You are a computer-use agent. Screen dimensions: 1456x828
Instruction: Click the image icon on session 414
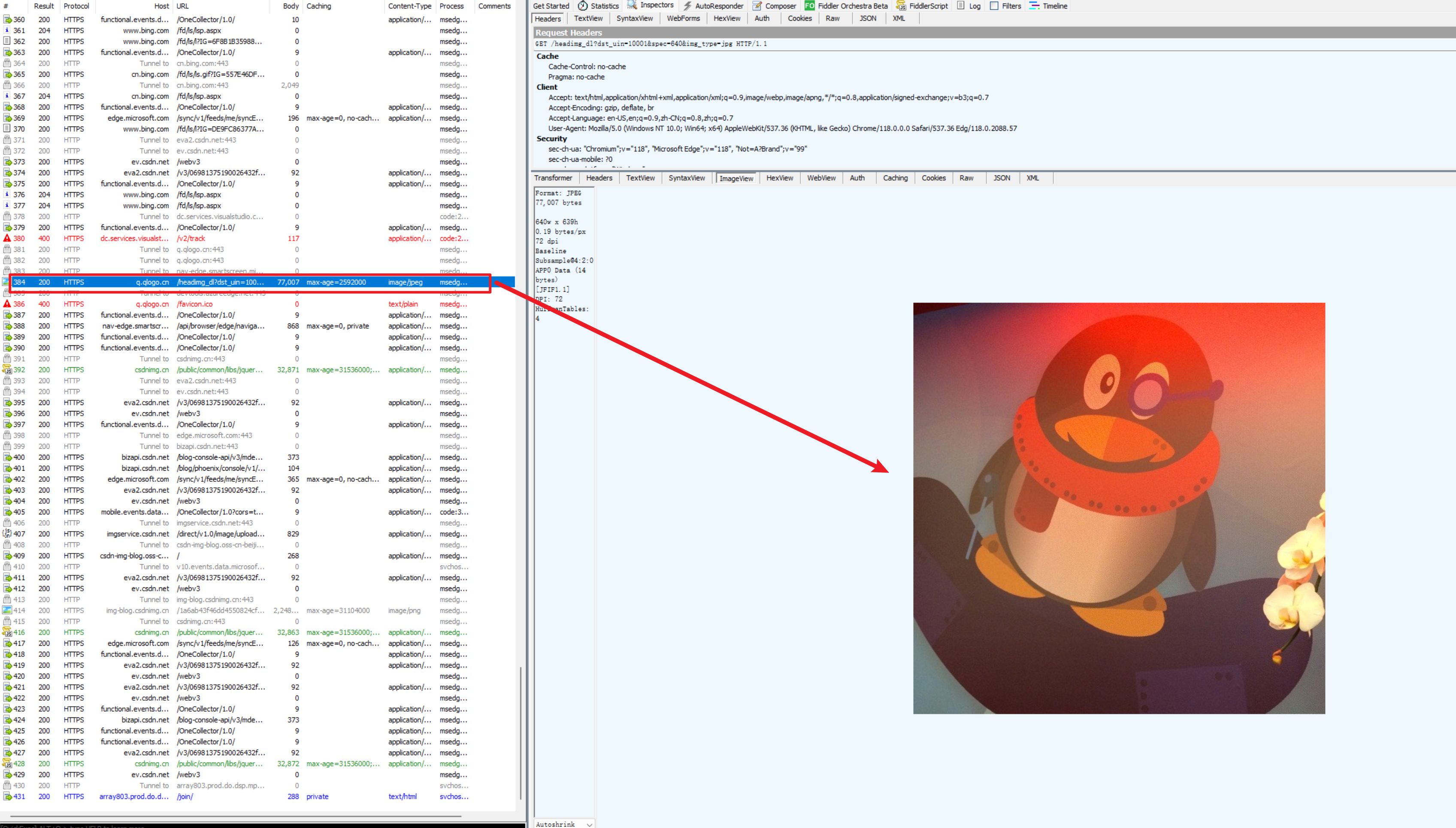pos(7,610)
